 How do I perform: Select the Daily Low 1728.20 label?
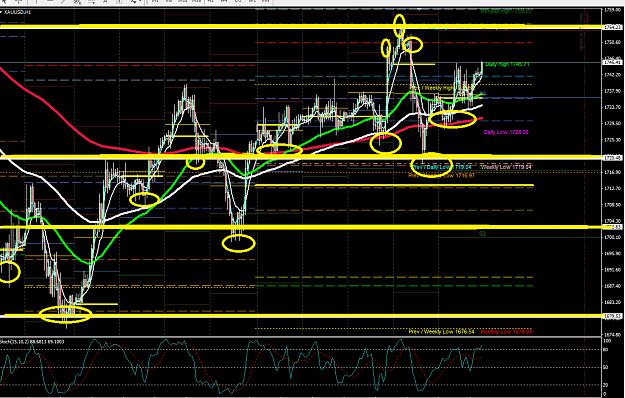point(506,132)
